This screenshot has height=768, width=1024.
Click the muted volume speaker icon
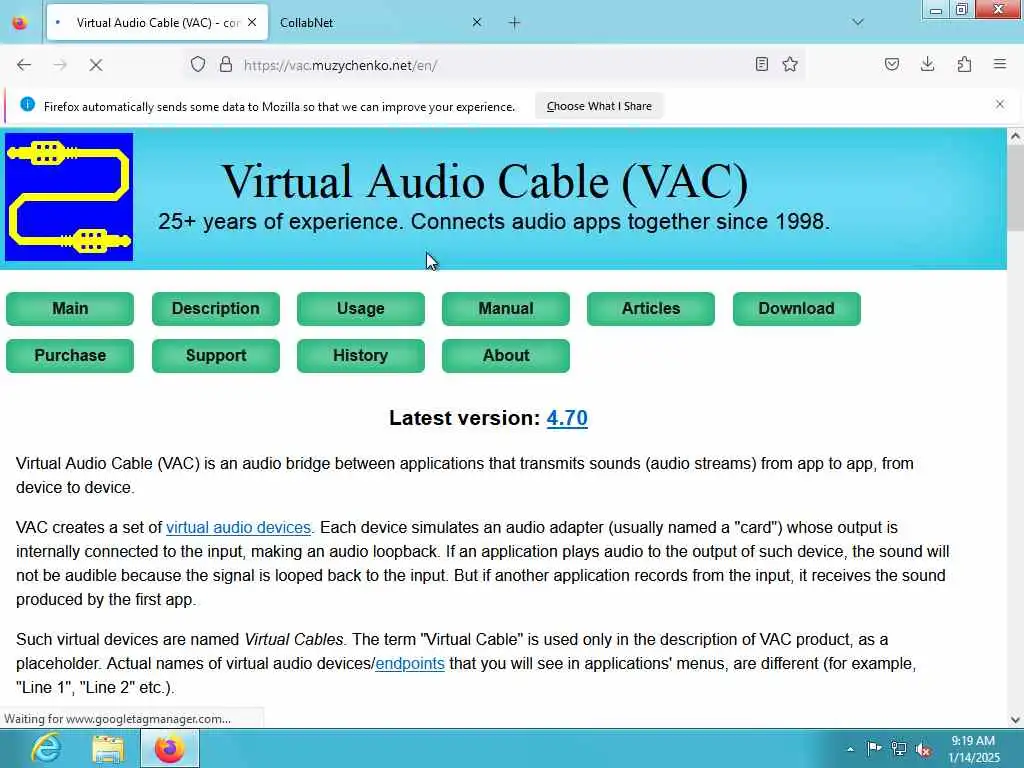(x=923, y=749)
